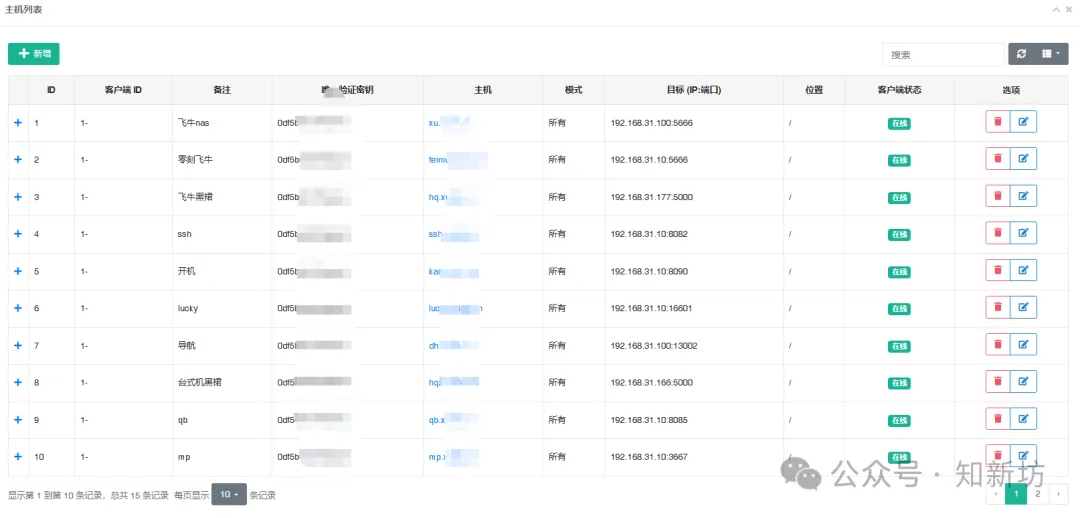
Task: Click the trash icon for 导航 row
Action: click(997, 345)
